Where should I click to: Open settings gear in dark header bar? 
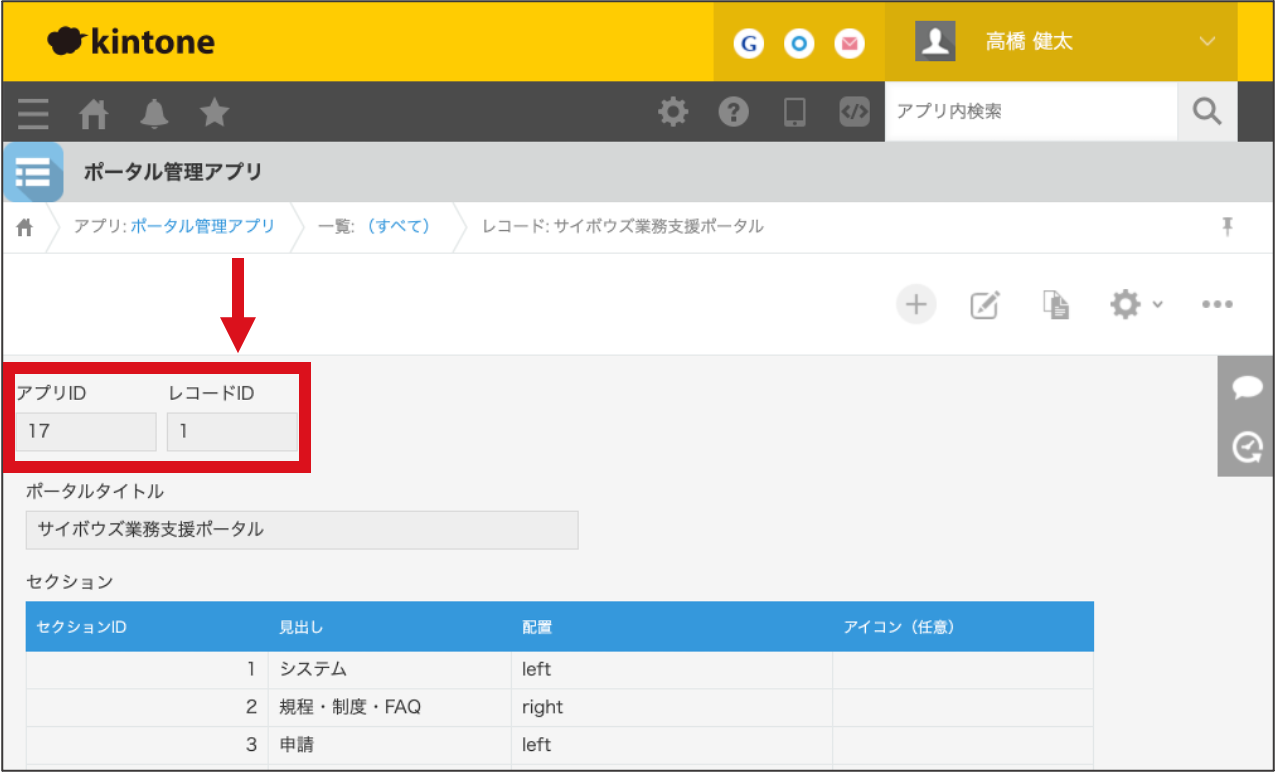coord(673,111)
